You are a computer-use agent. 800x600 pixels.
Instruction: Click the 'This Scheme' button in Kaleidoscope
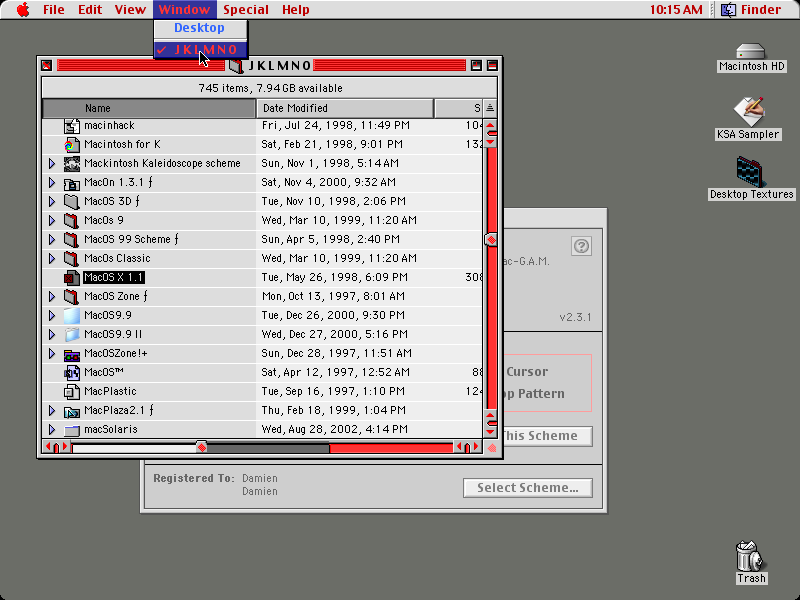(x=547, y=436)
